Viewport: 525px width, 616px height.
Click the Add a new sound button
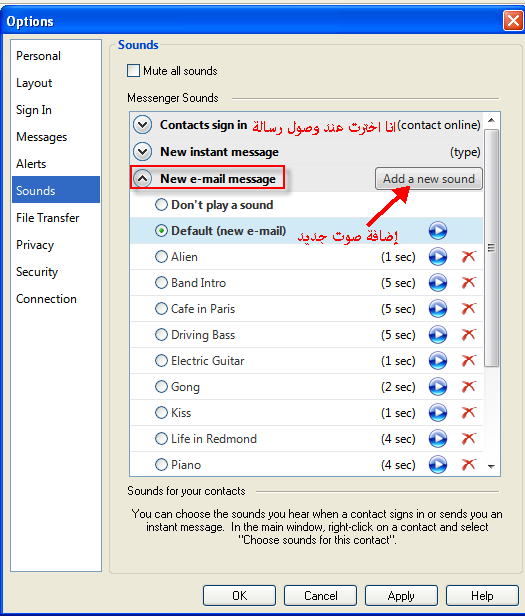pos(429,179)
